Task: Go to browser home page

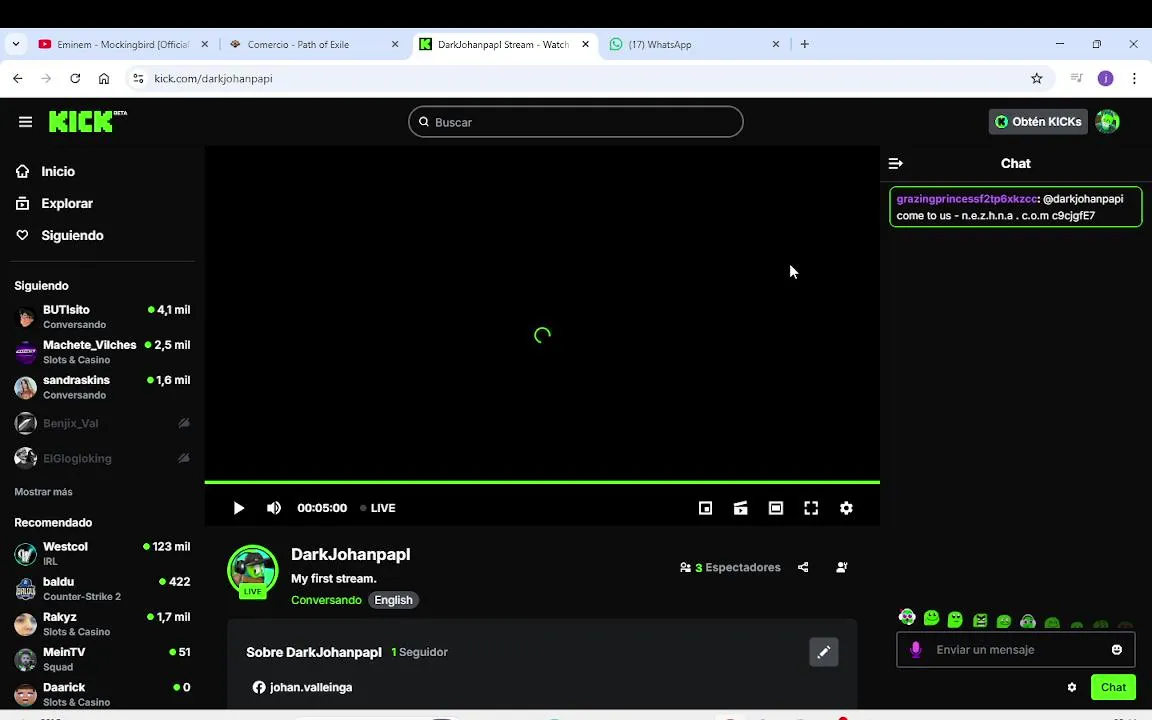Action: click(104, 79)
